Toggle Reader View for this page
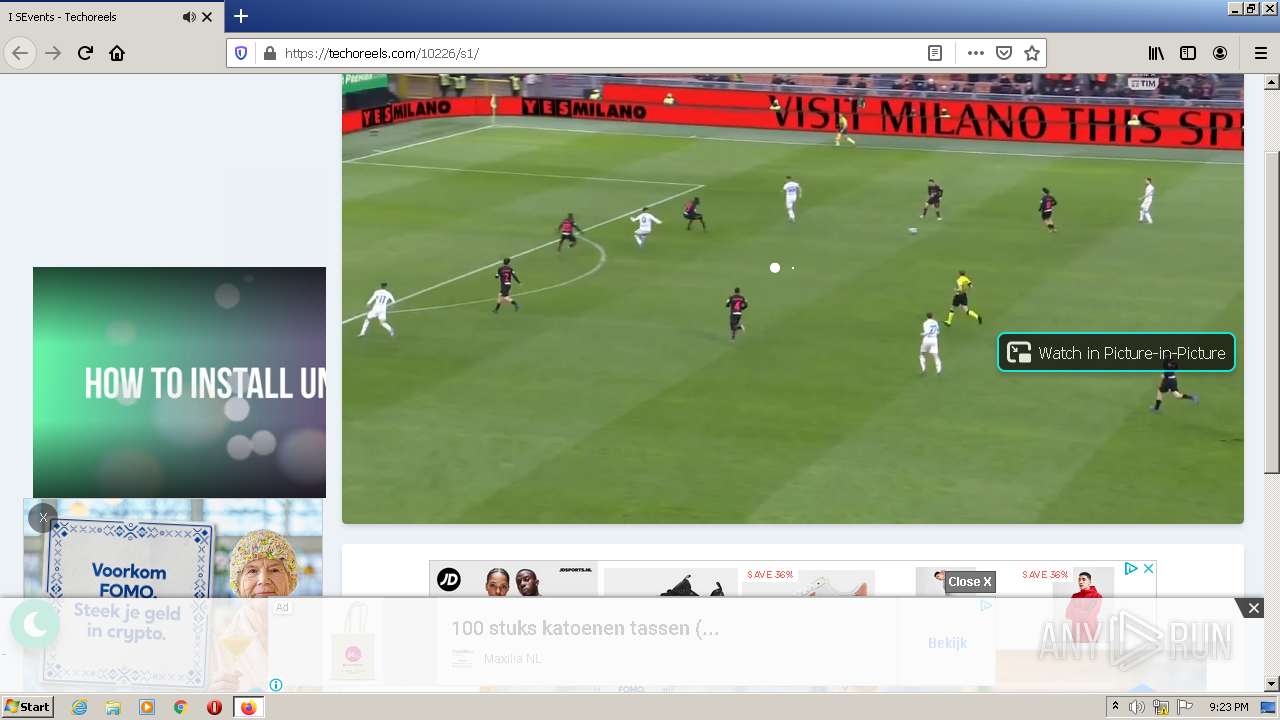Screen dimensions: 1280x720 (935, 53)
